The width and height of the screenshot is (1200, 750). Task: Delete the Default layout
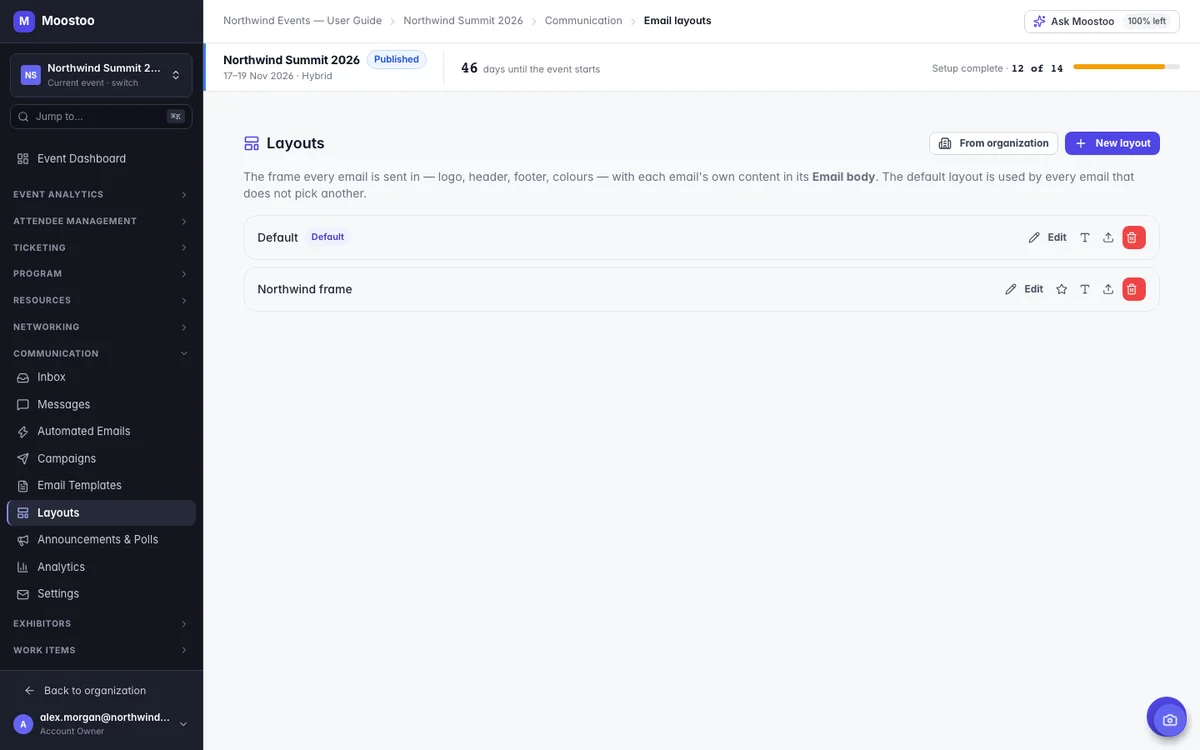(1132, 237)
